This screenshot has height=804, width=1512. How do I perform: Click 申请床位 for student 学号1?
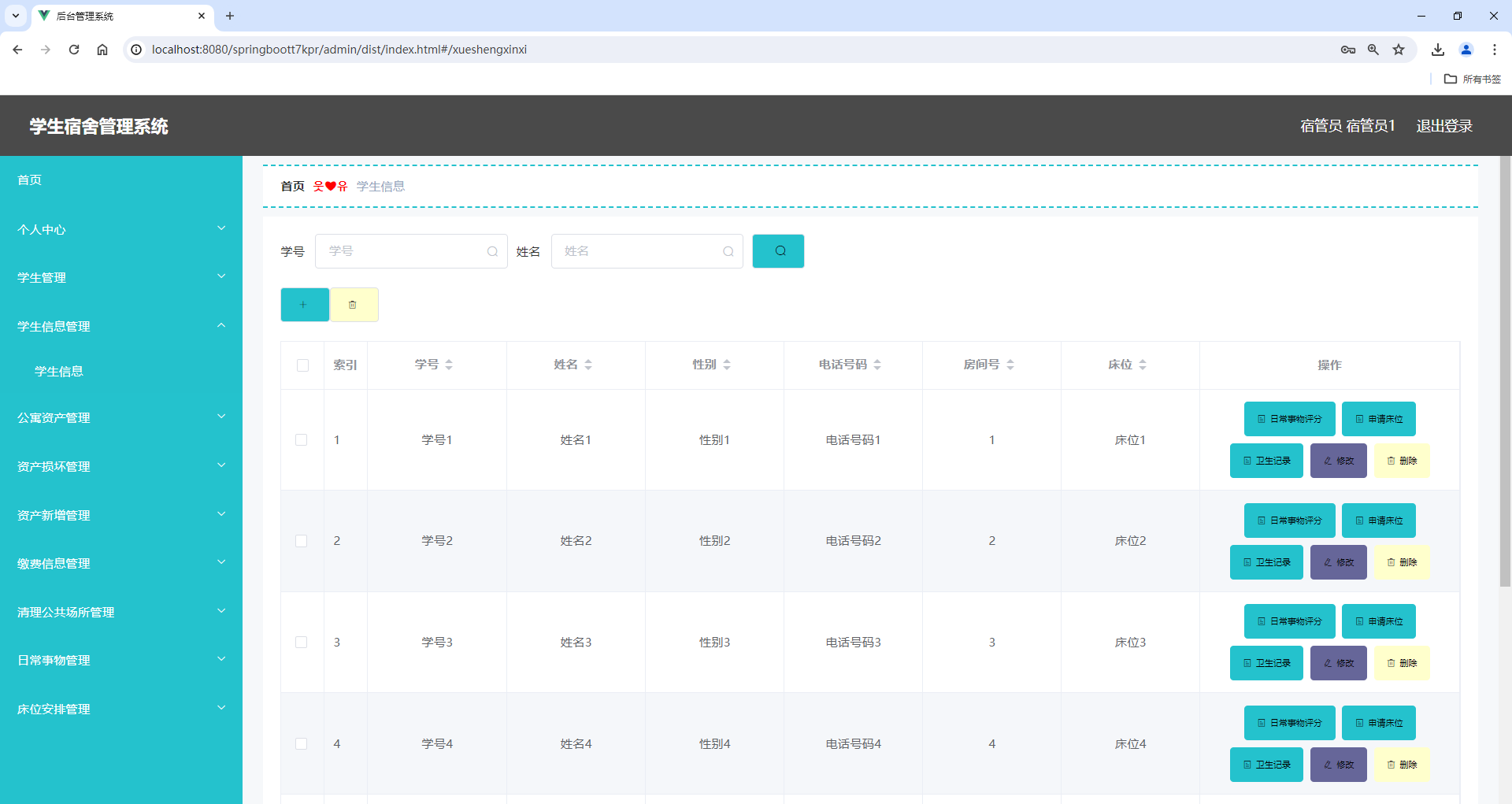point(1378,418)
